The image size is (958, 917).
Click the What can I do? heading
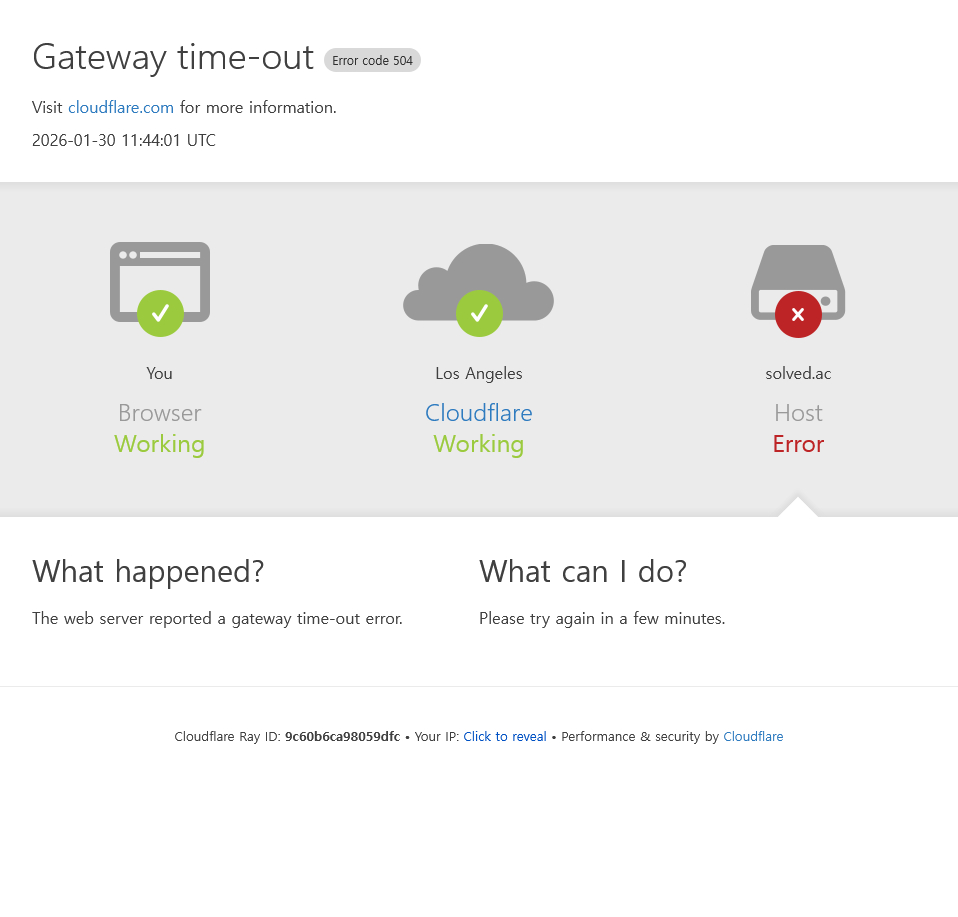coord(583,572)
